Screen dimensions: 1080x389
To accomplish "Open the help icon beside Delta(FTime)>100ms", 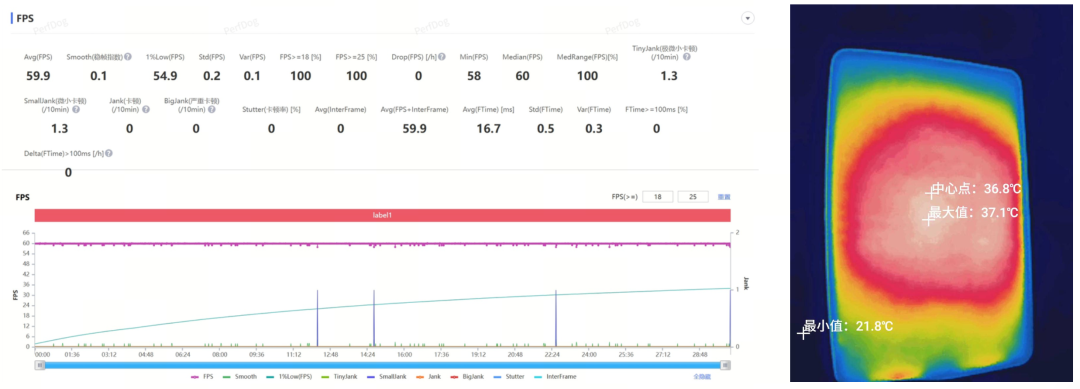I will [x=109, y=154].
